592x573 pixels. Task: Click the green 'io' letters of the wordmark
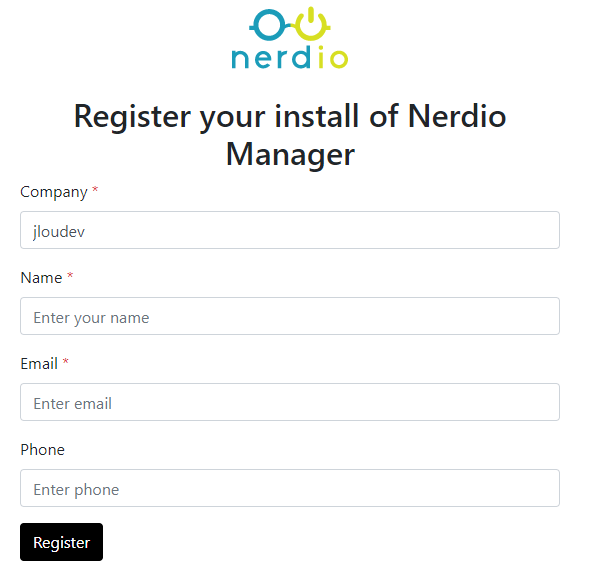pyautogui.click(x=333, y=57)
